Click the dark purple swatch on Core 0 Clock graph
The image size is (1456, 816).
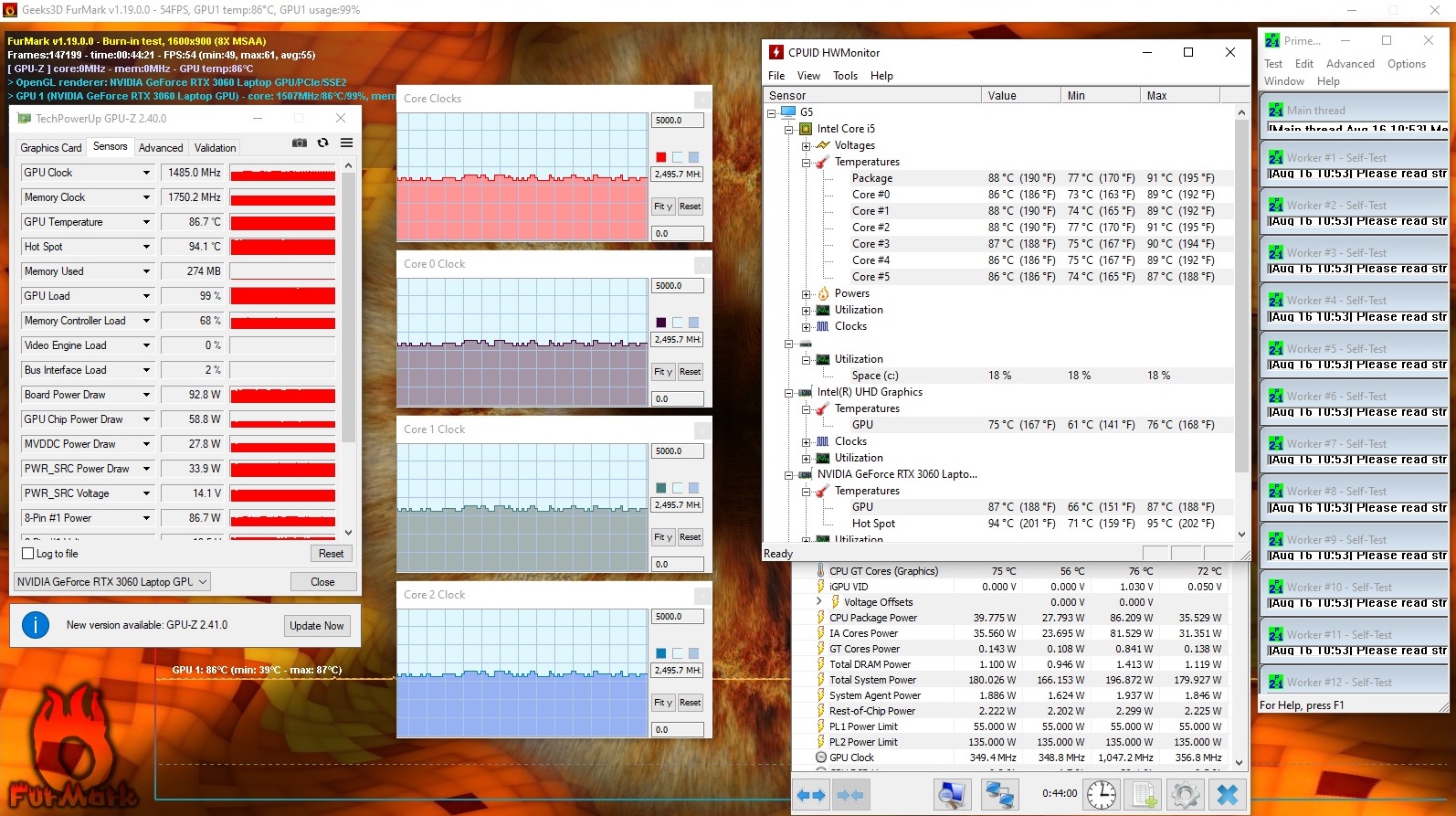661,323
